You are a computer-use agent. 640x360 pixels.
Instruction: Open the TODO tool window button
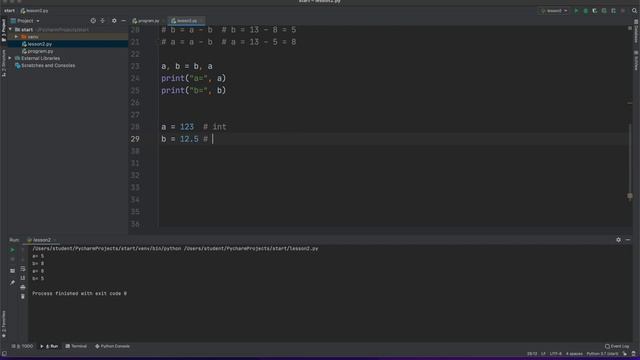tap(23, 346)
